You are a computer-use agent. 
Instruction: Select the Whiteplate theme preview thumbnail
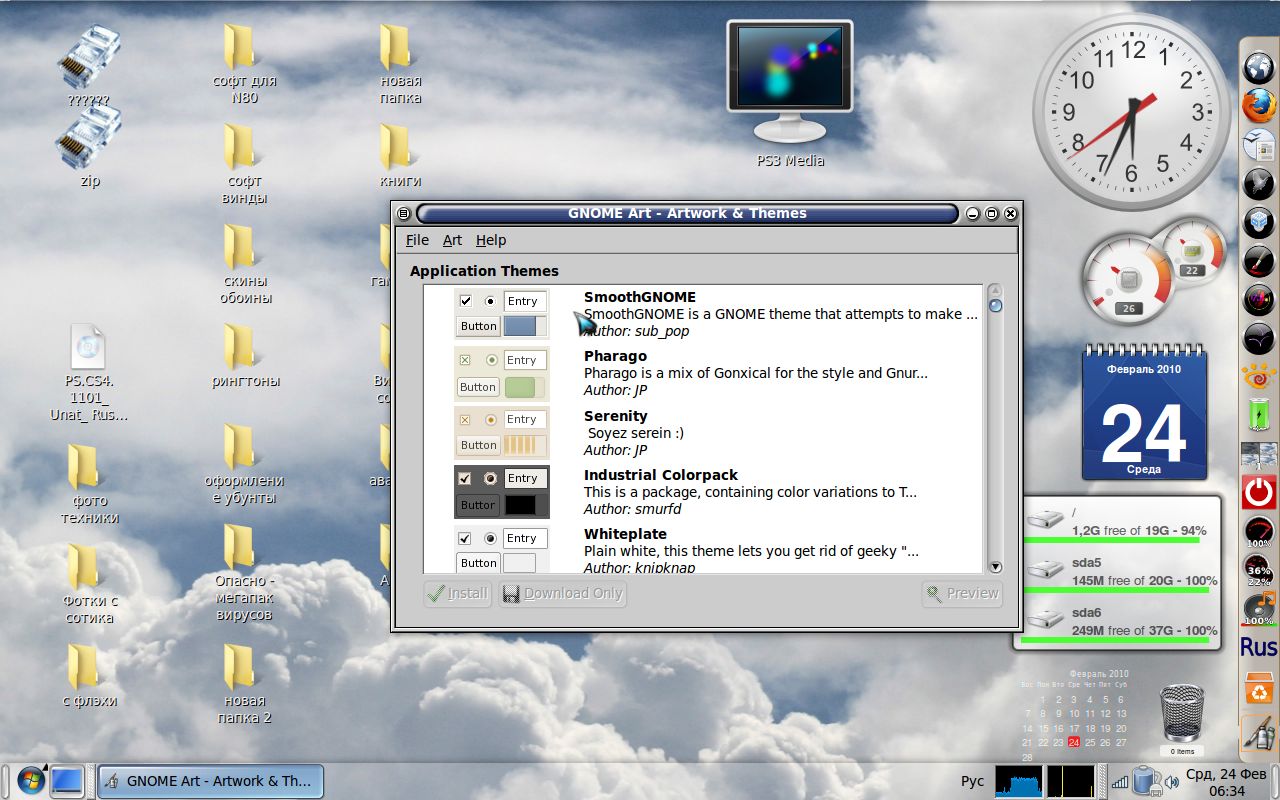pos(502,550)
